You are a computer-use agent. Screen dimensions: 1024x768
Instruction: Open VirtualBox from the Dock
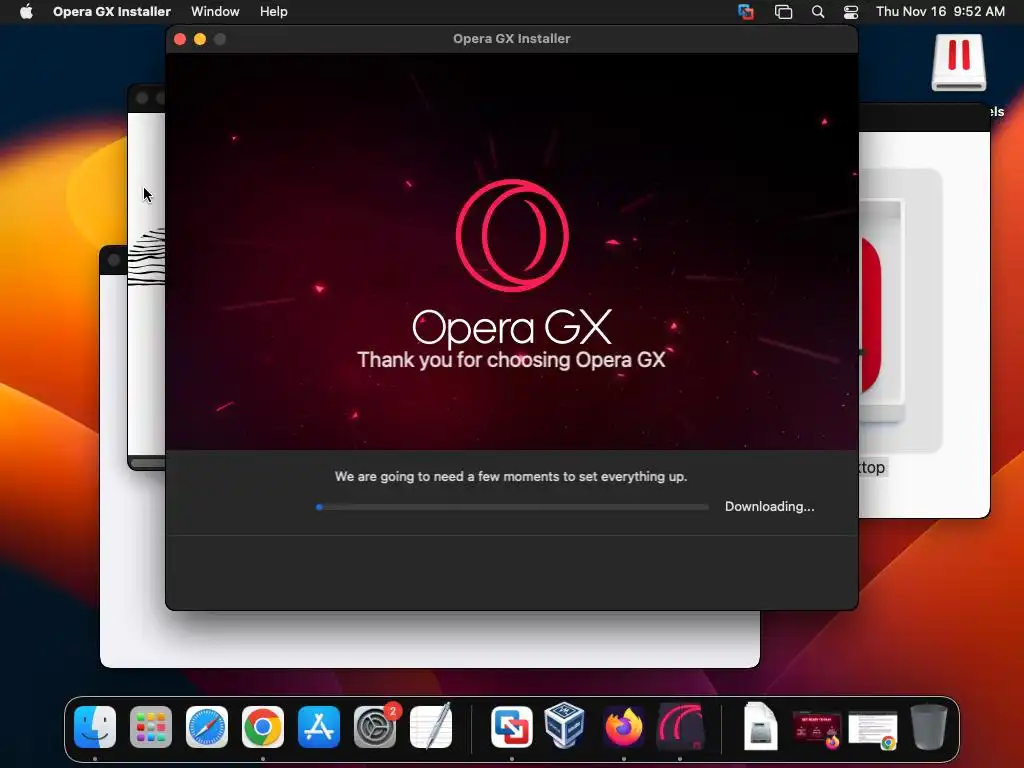(x=564, y=725)
